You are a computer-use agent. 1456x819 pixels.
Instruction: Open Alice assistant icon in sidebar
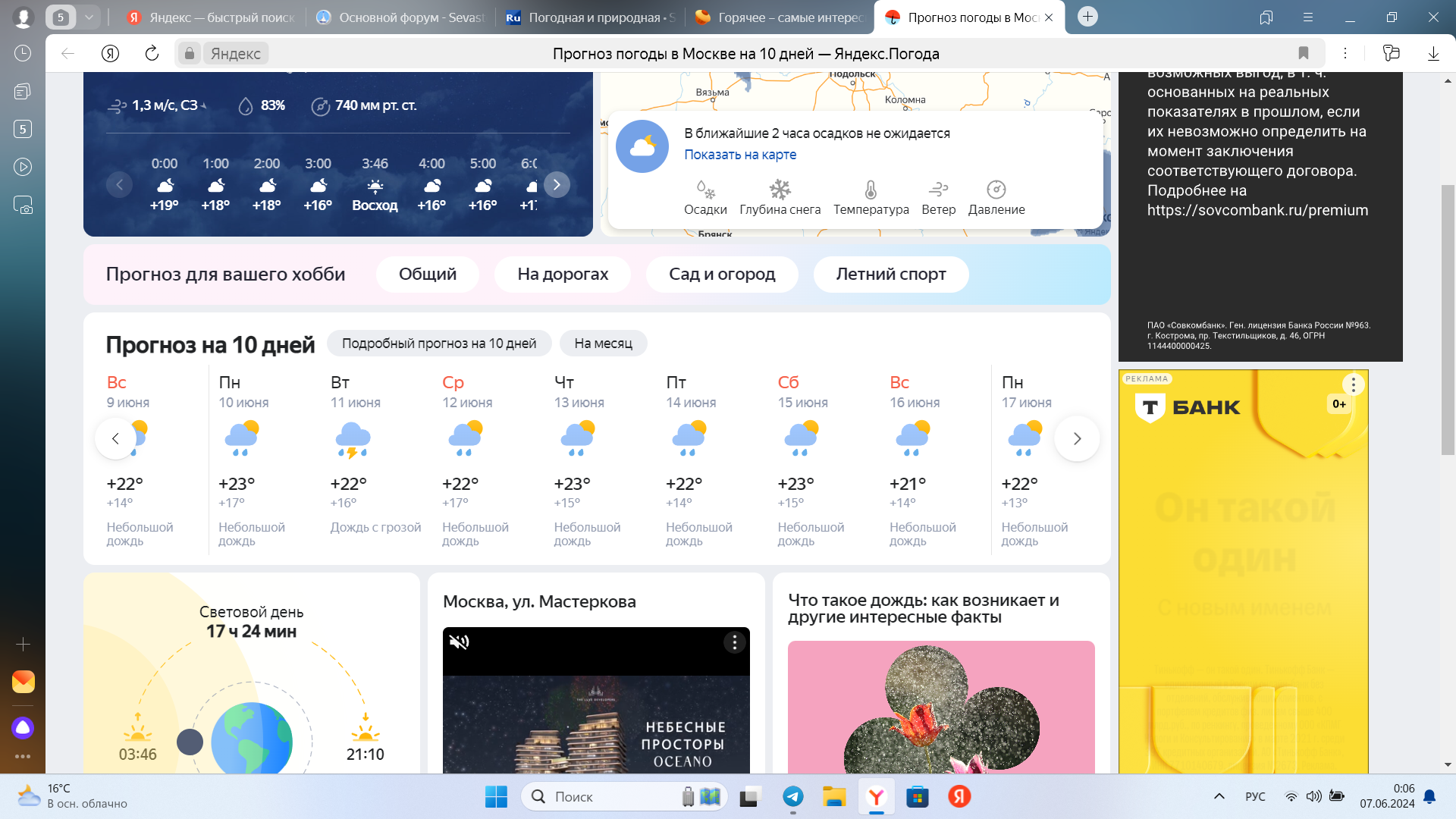tap(23, 728)
